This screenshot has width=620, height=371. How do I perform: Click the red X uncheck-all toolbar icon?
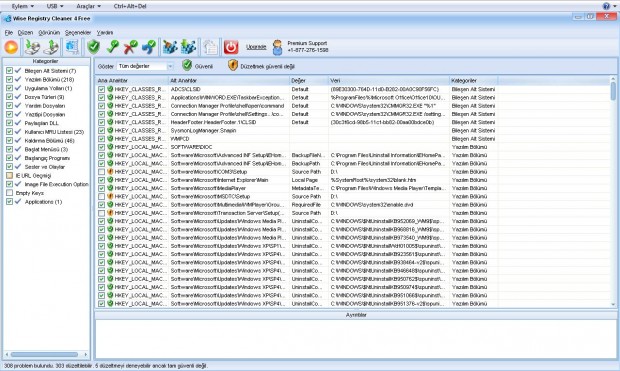point(130,47)
